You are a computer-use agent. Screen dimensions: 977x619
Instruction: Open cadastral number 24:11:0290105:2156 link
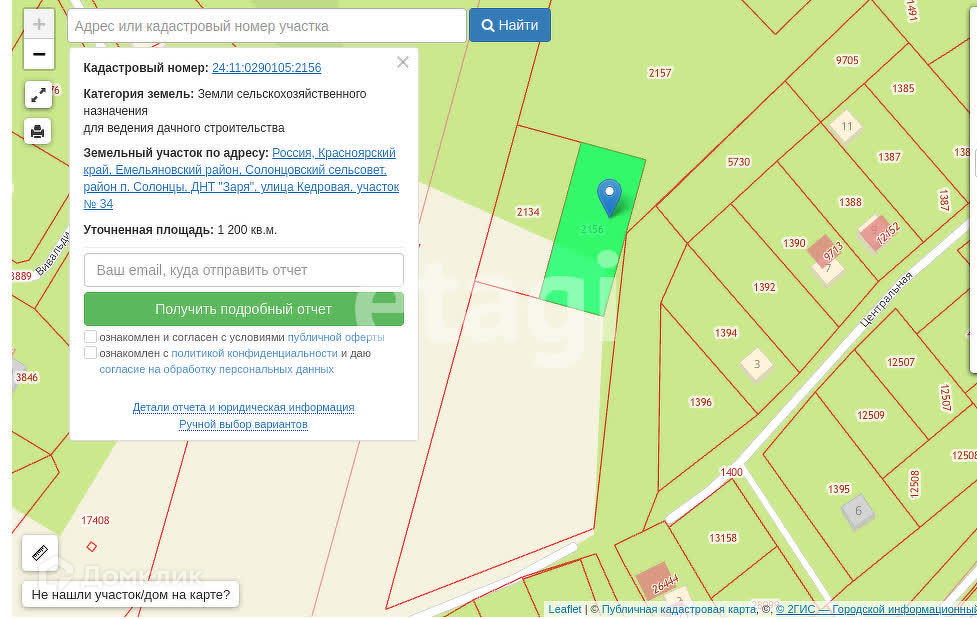tap(267, 68)
